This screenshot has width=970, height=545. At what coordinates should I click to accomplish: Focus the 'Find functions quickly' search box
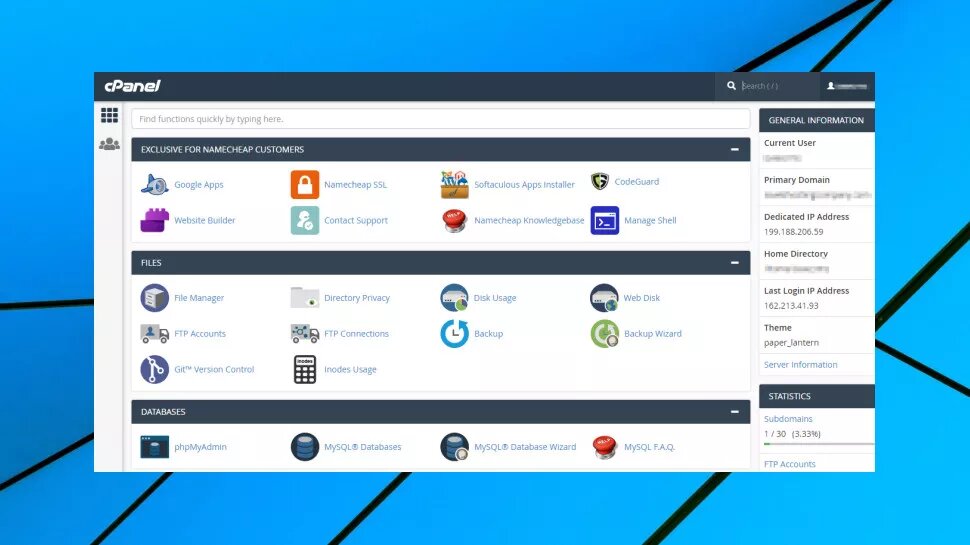coord(440,119)
